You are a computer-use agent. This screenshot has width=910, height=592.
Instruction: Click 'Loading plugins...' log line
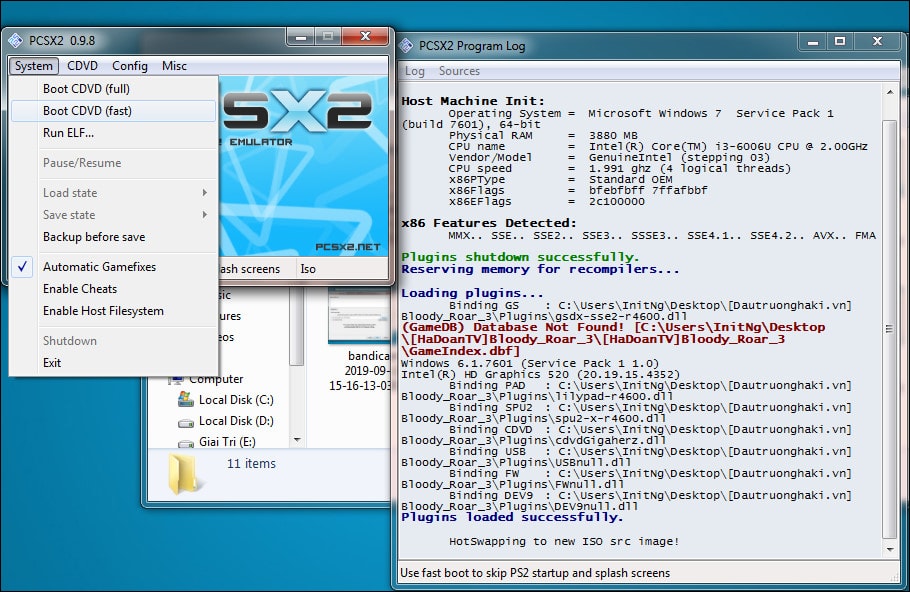point(472,293)
